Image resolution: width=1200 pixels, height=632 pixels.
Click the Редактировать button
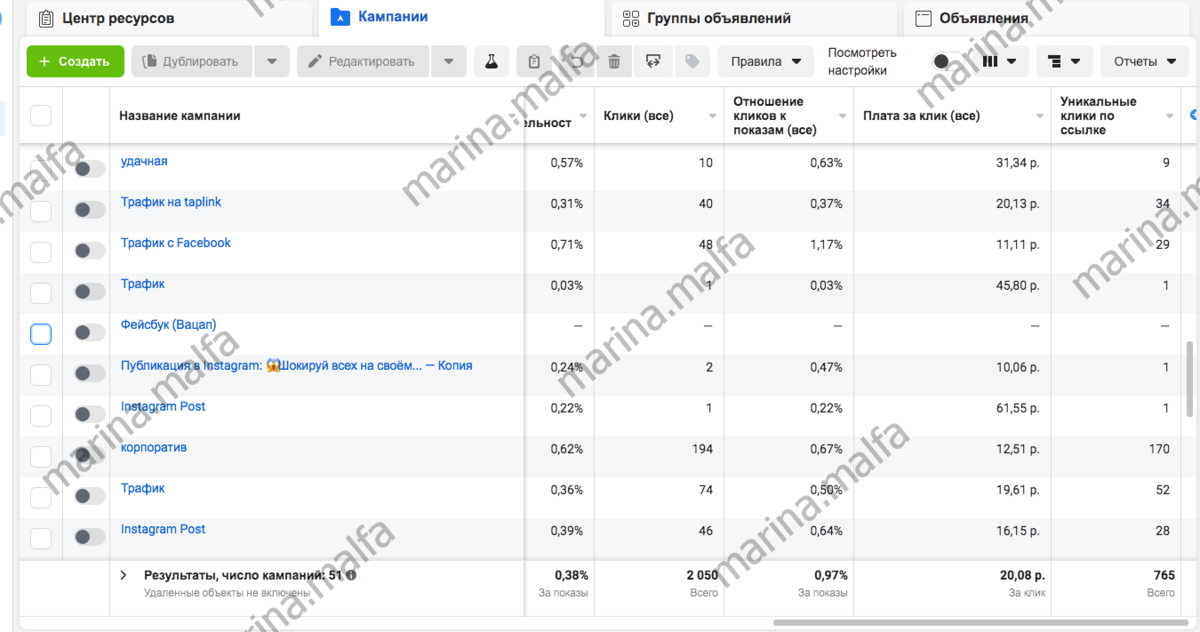coord(363,61)
